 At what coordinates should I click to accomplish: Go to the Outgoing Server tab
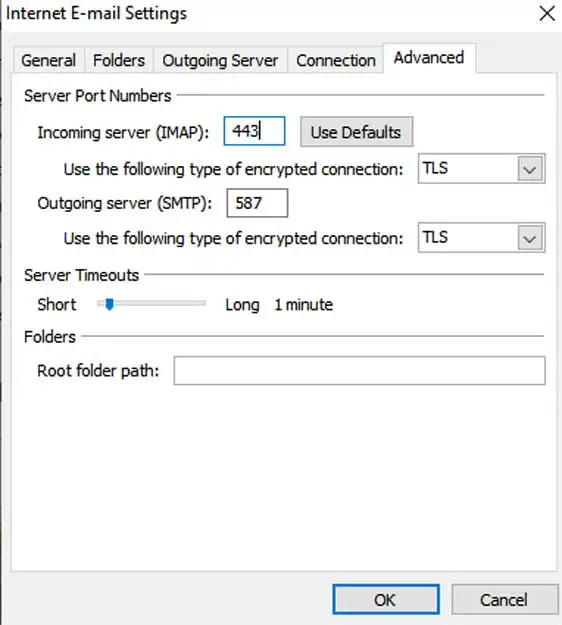pyautogui.click(x=220, y=61)
